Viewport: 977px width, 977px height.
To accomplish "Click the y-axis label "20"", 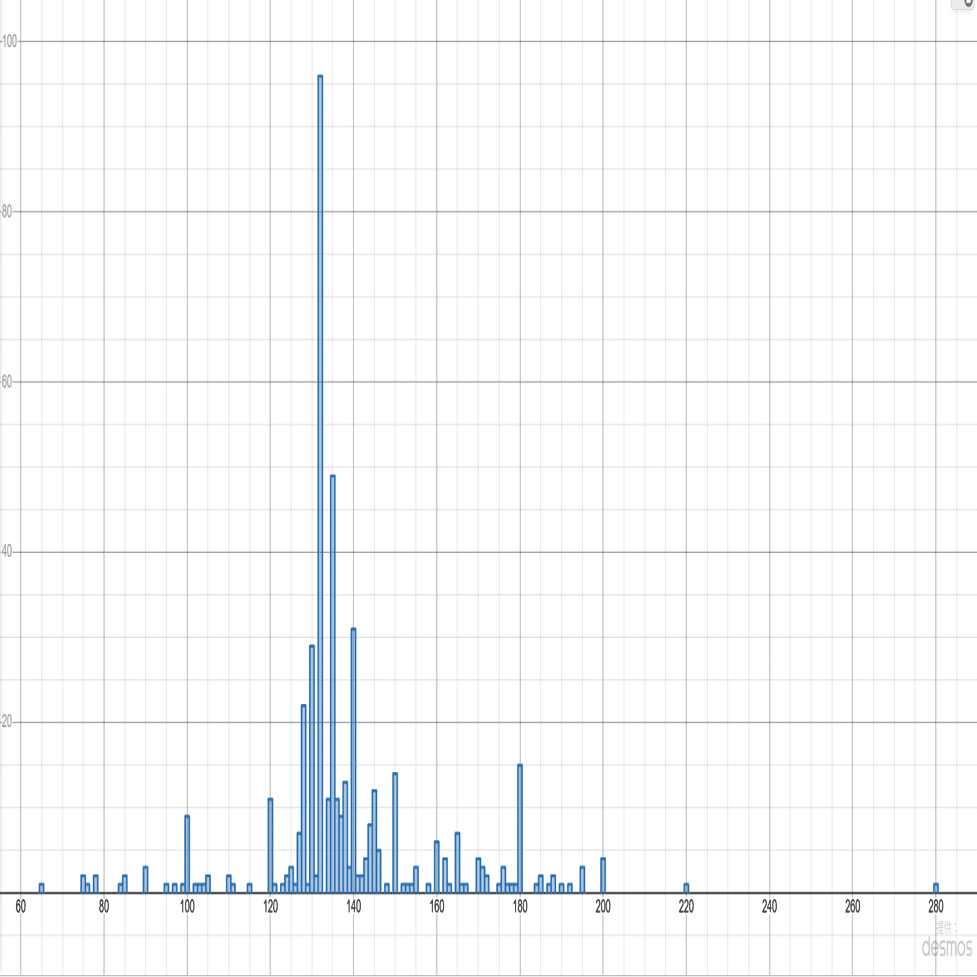I will click(6, 722).
